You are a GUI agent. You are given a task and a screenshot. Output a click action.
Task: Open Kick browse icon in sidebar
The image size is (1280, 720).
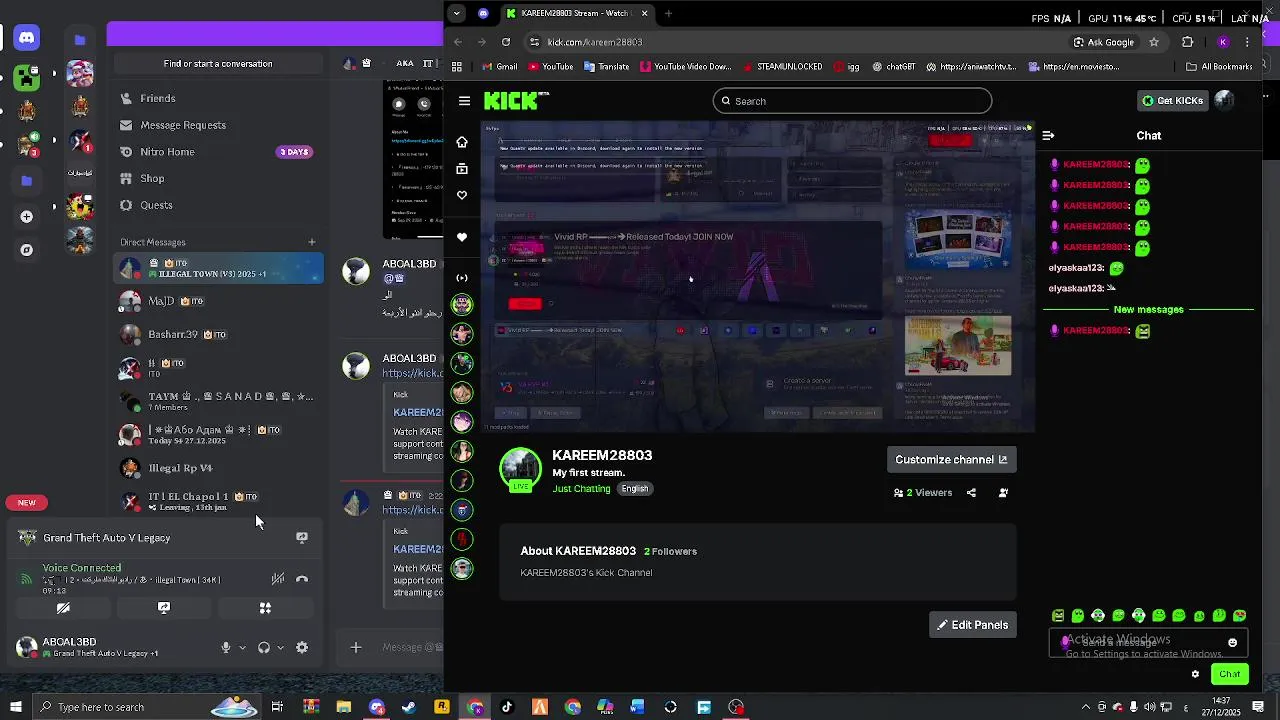462,169
